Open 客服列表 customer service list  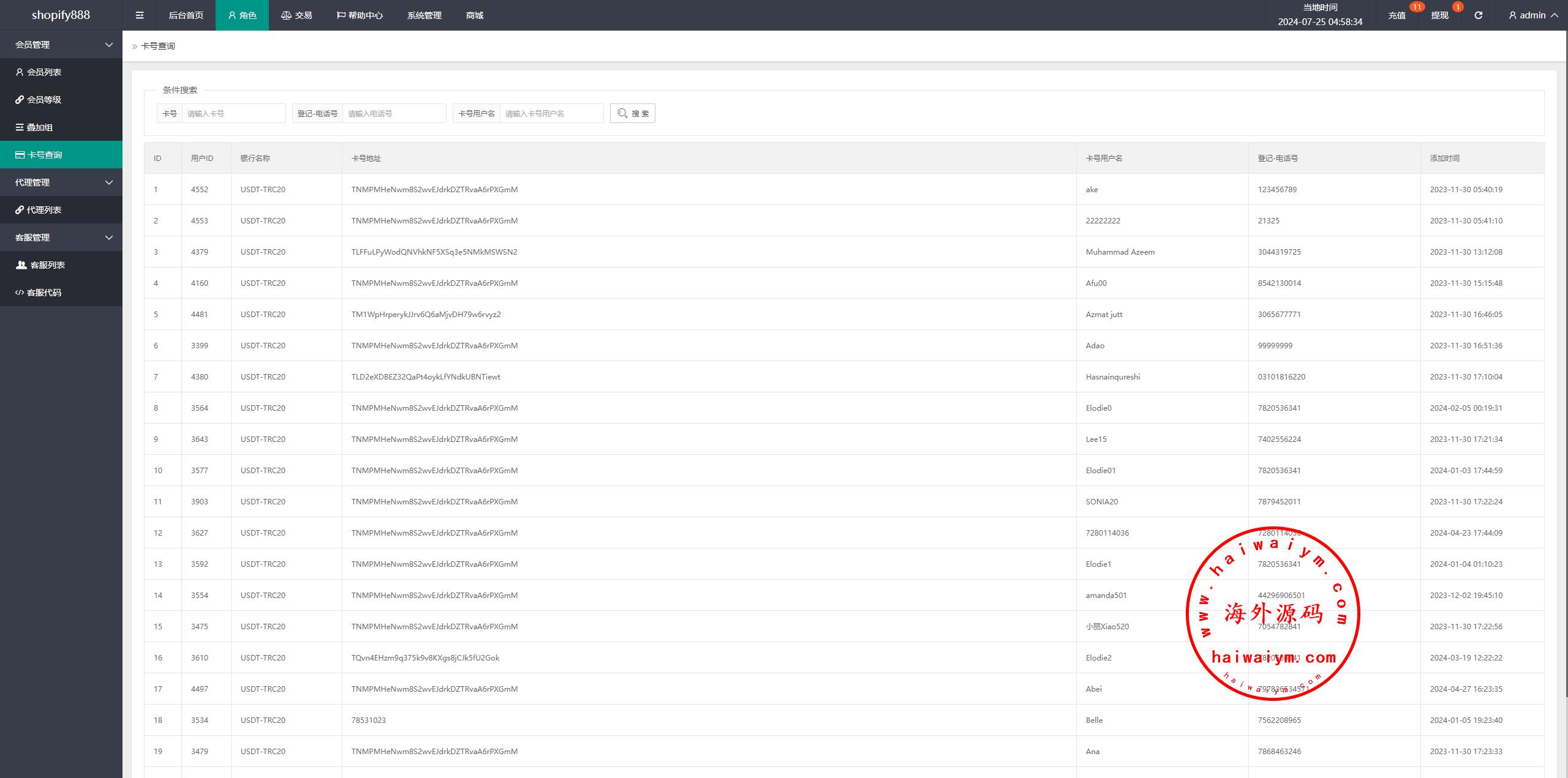pos(47,265)
